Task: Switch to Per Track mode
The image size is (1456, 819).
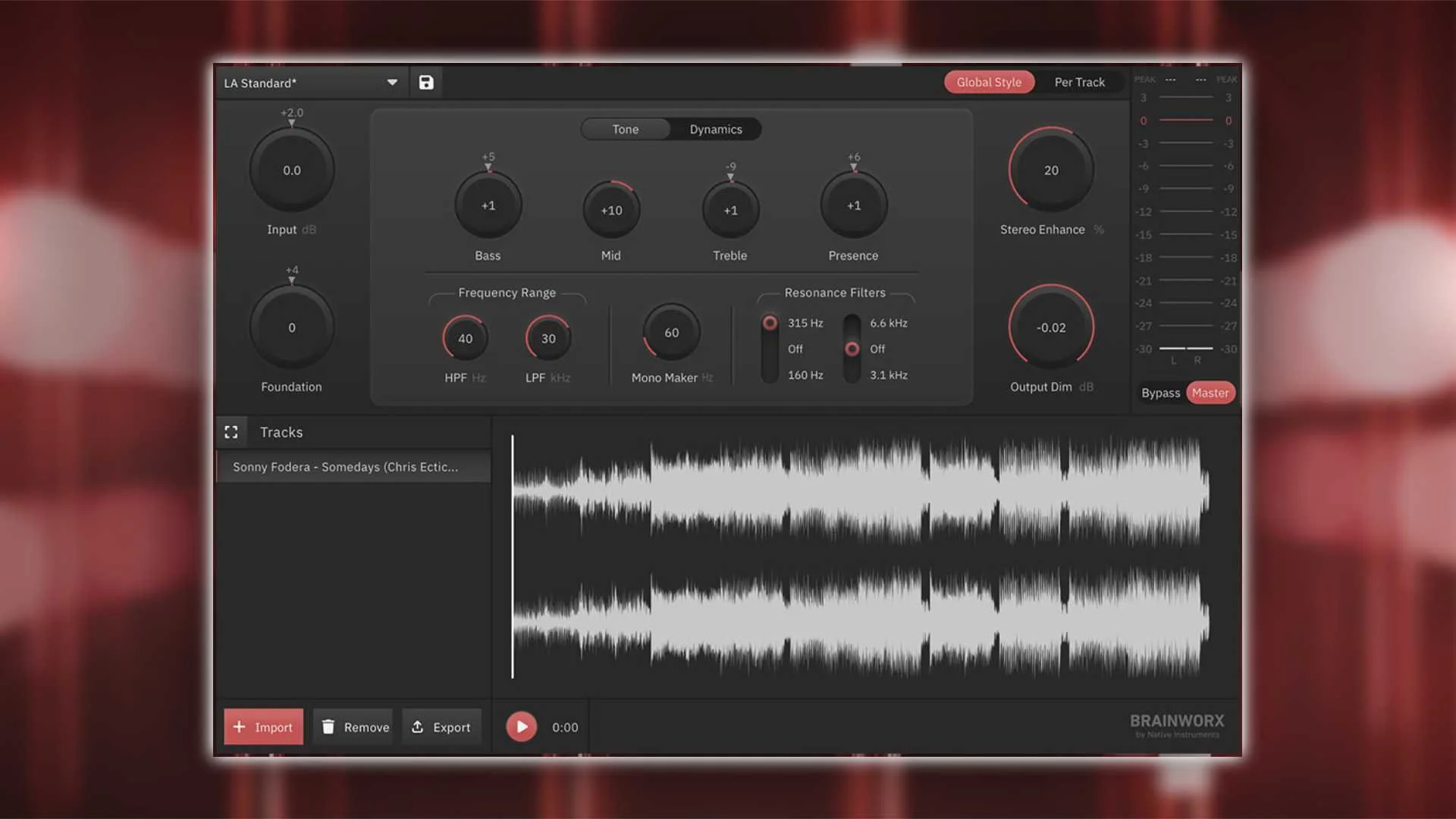Action: (1079, 83)
